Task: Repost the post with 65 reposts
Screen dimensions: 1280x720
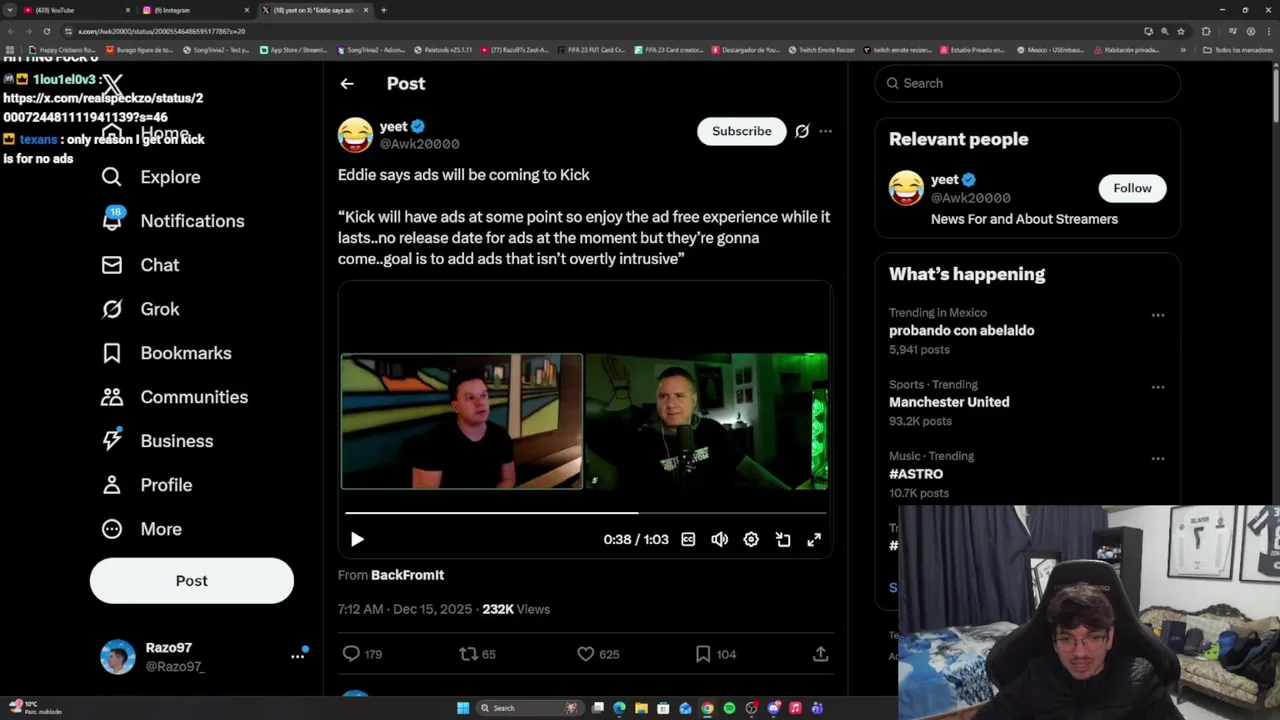Action: tap(477, 654)
